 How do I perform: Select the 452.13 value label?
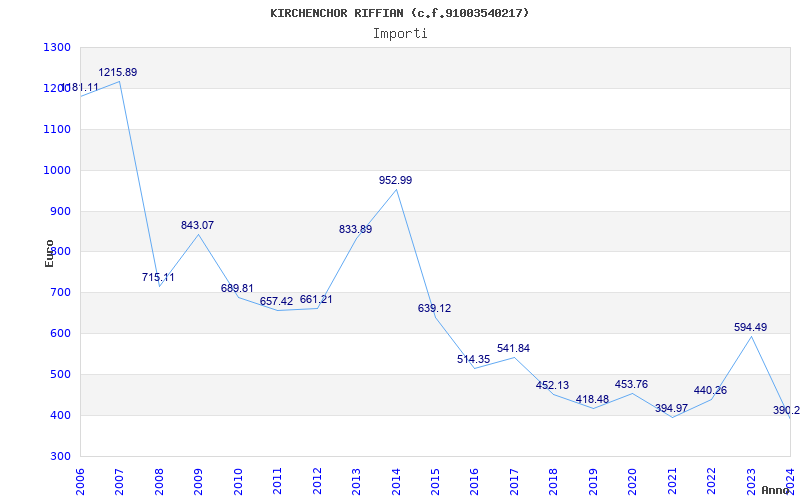[x=553, y=386]
